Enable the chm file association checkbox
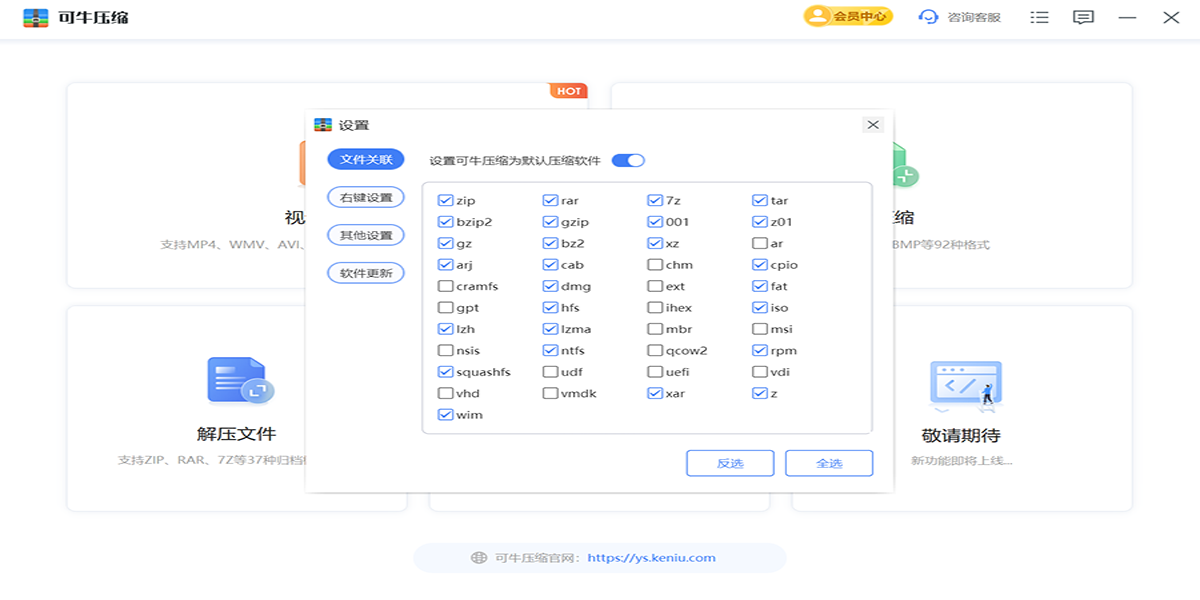Viewport: 1200px width, 600px height. (655, 265)
